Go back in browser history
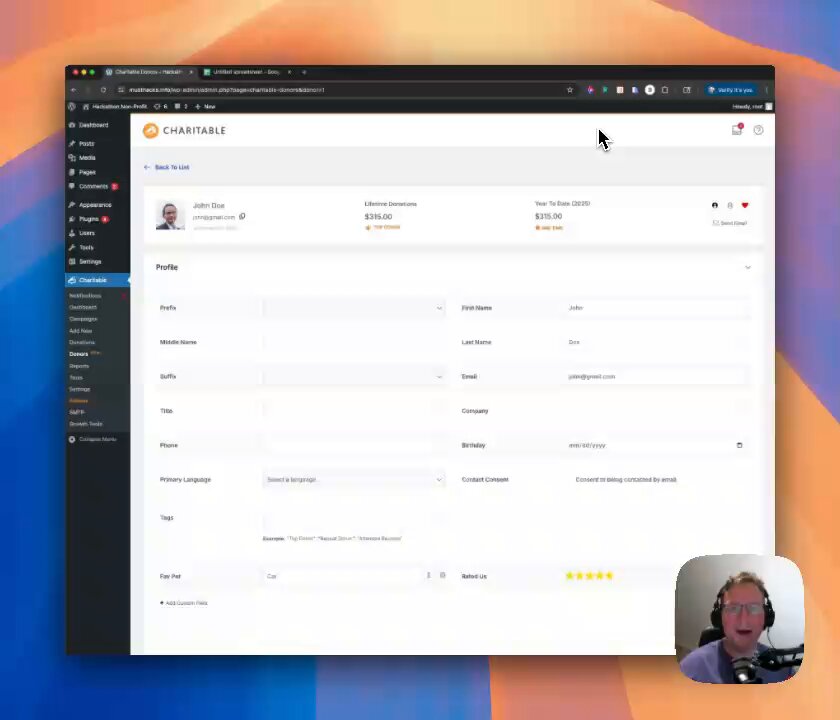The width and height of the screenshot is (840, 720). tap(73, 90)
